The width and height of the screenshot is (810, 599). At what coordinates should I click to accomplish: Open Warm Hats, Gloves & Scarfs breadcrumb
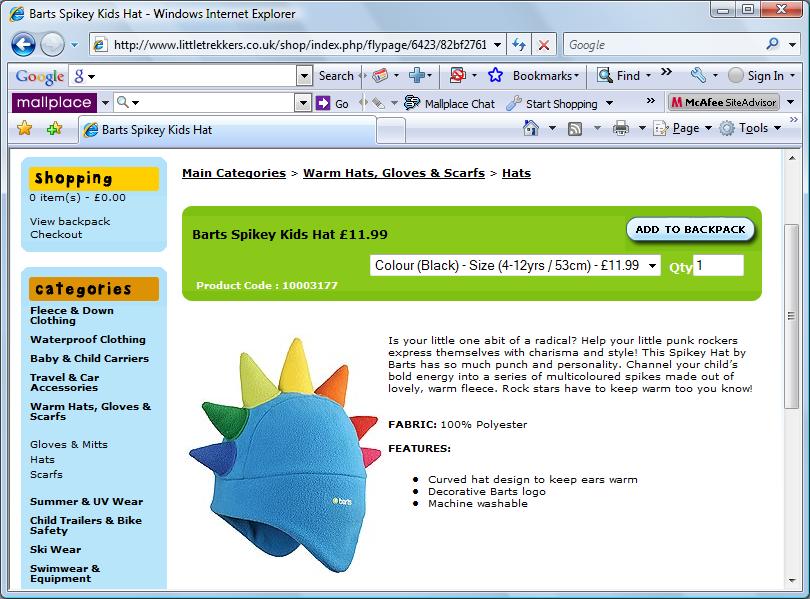click(x=394, y=173)
